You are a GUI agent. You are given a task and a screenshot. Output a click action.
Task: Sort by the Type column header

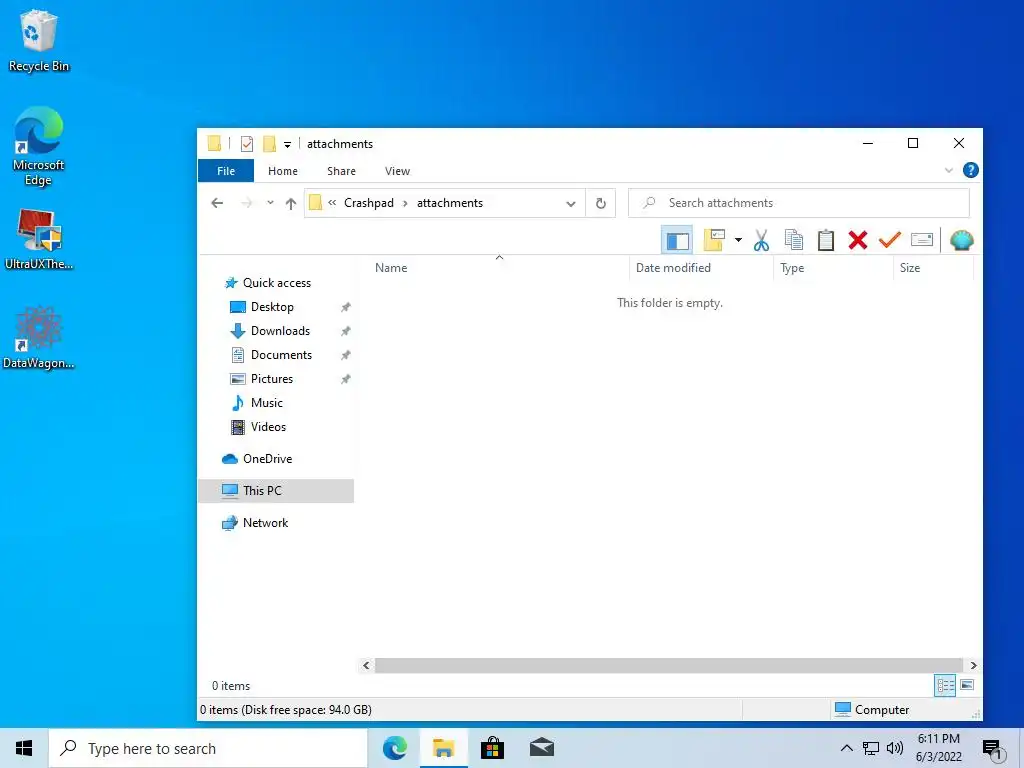click(792, 268)
